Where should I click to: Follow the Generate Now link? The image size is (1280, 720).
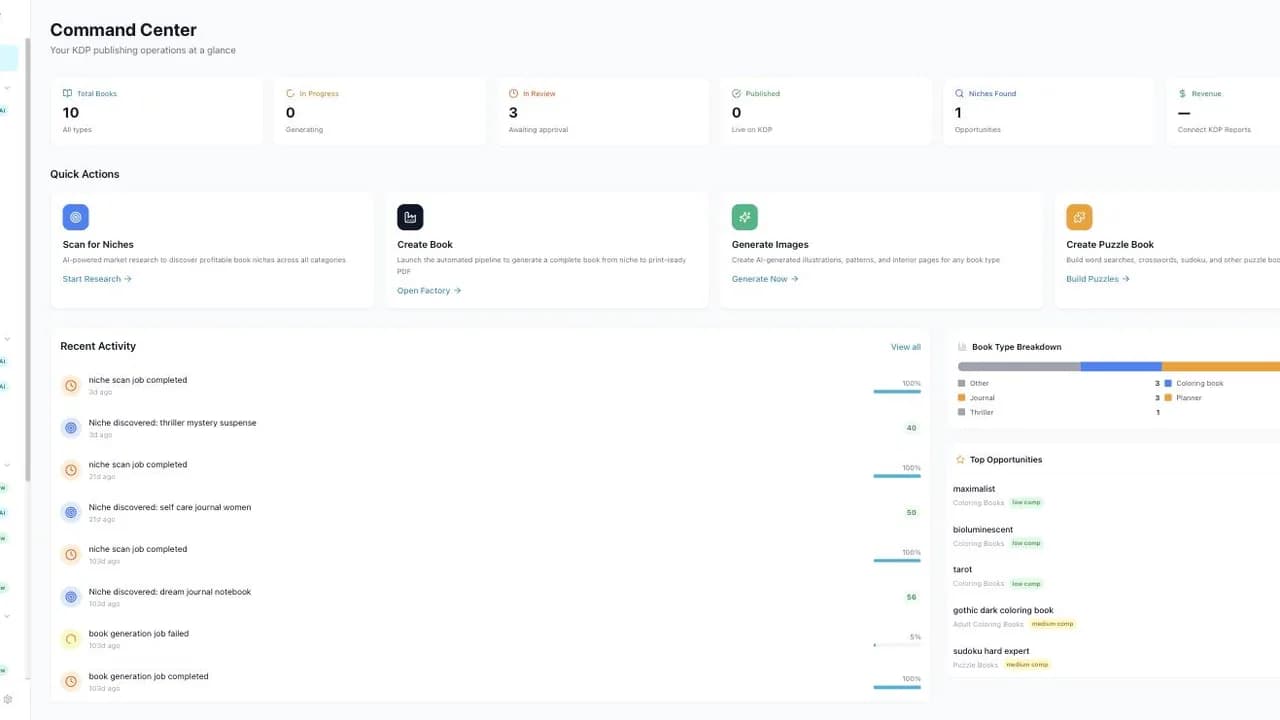pos(765,279)
